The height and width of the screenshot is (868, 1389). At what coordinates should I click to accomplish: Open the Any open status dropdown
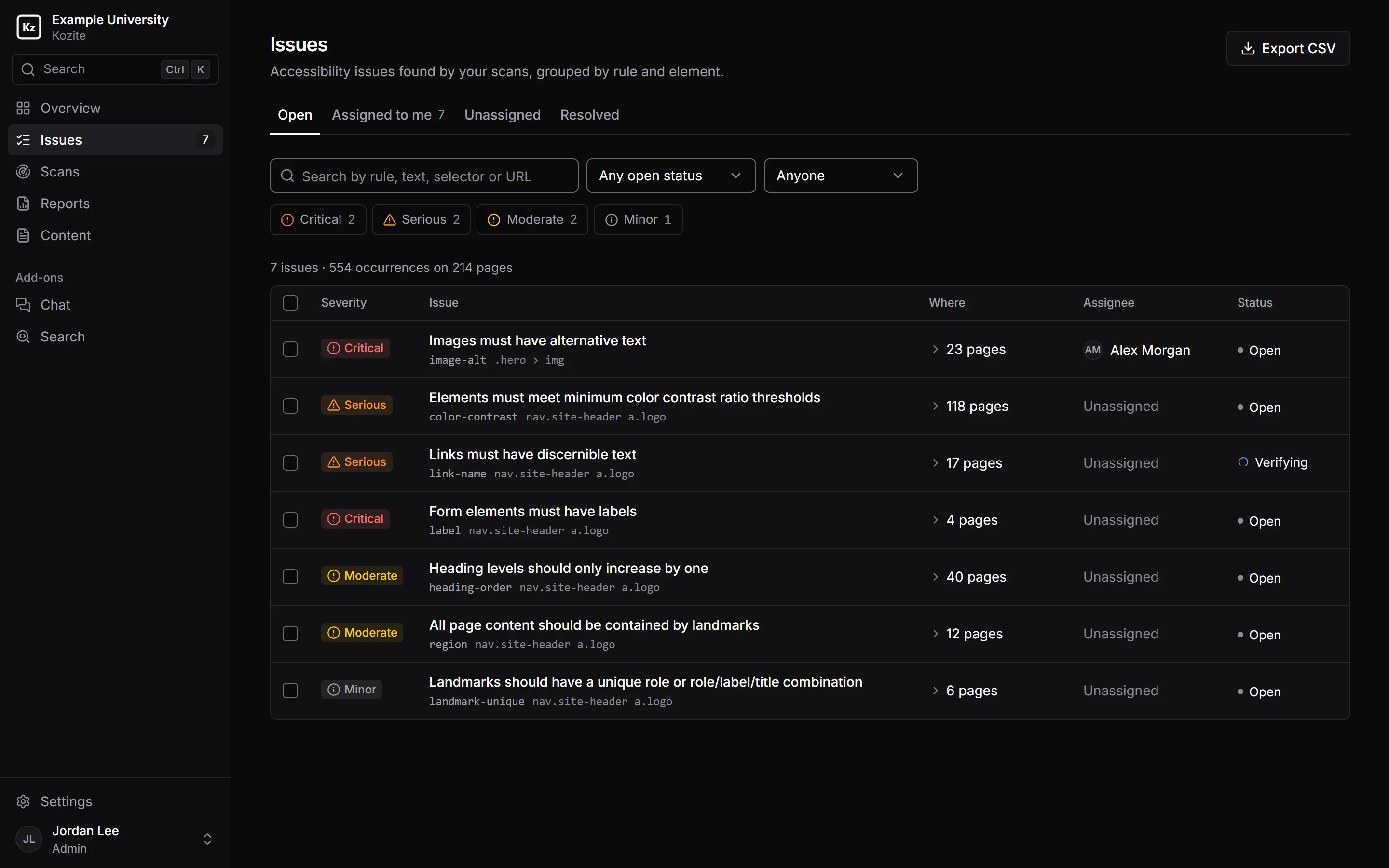(x=671, y=176)
